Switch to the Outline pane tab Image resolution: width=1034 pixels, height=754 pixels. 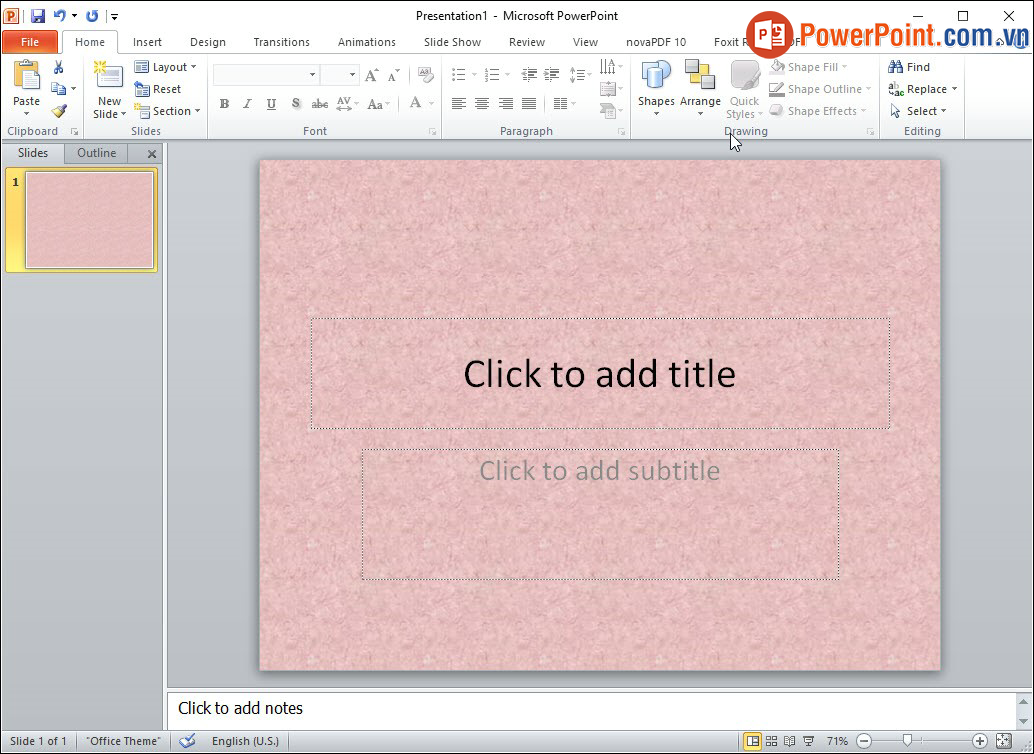coord(97,153)
